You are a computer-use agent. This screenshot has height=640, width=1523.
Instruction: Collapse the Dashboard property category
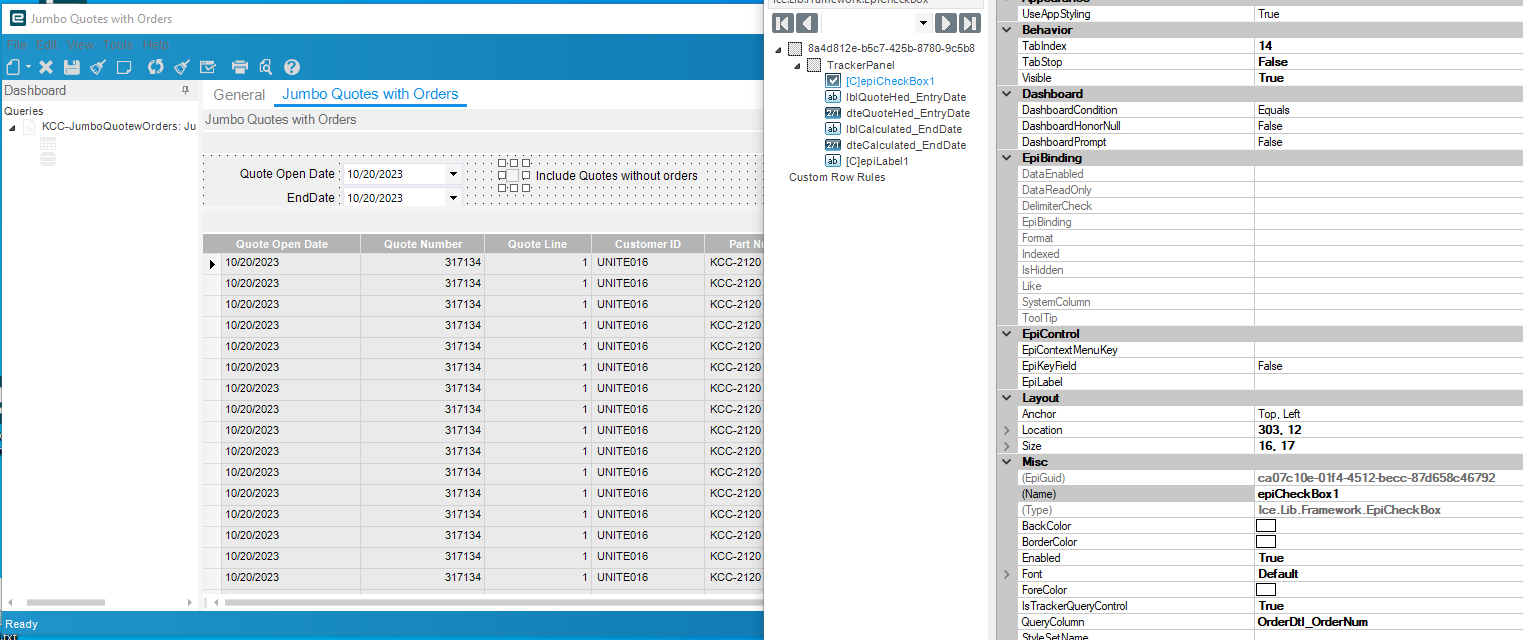tap(1006, 94)
